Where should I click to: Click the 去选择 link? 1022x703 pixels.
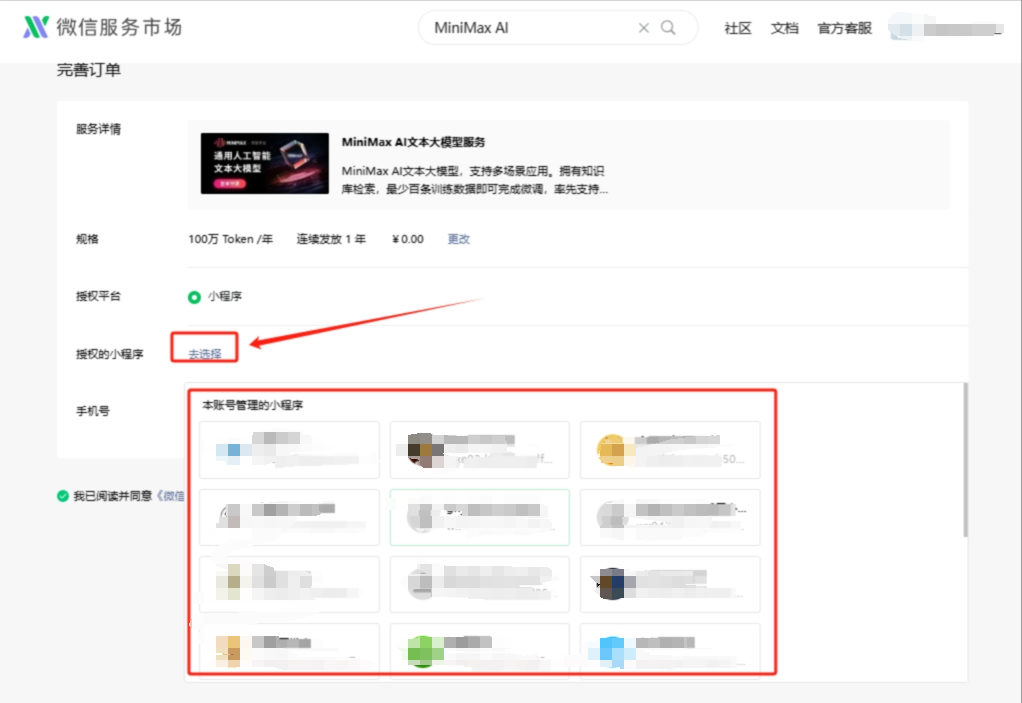205,354
